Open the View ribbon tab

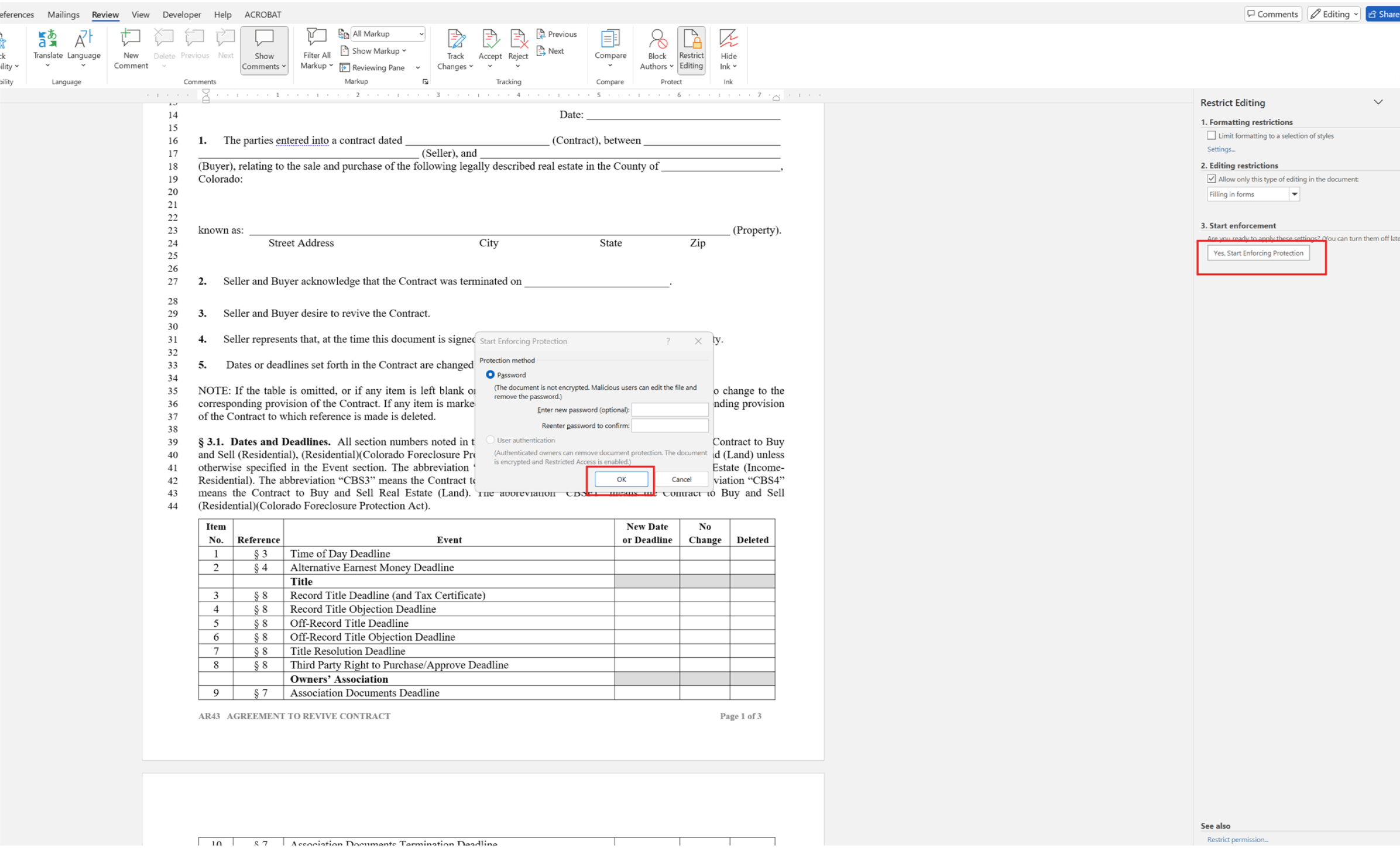point(140,14)
